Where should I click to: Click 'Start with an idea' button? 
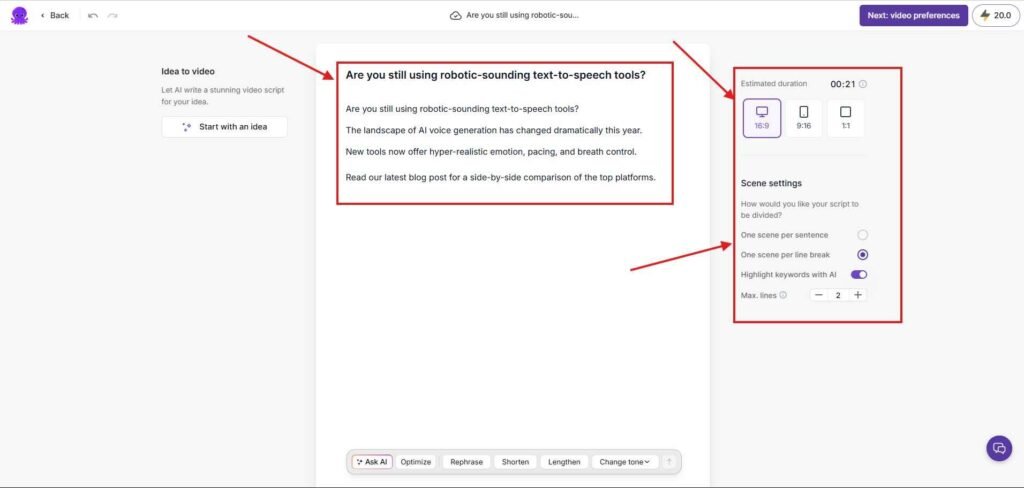click(224, 127)
